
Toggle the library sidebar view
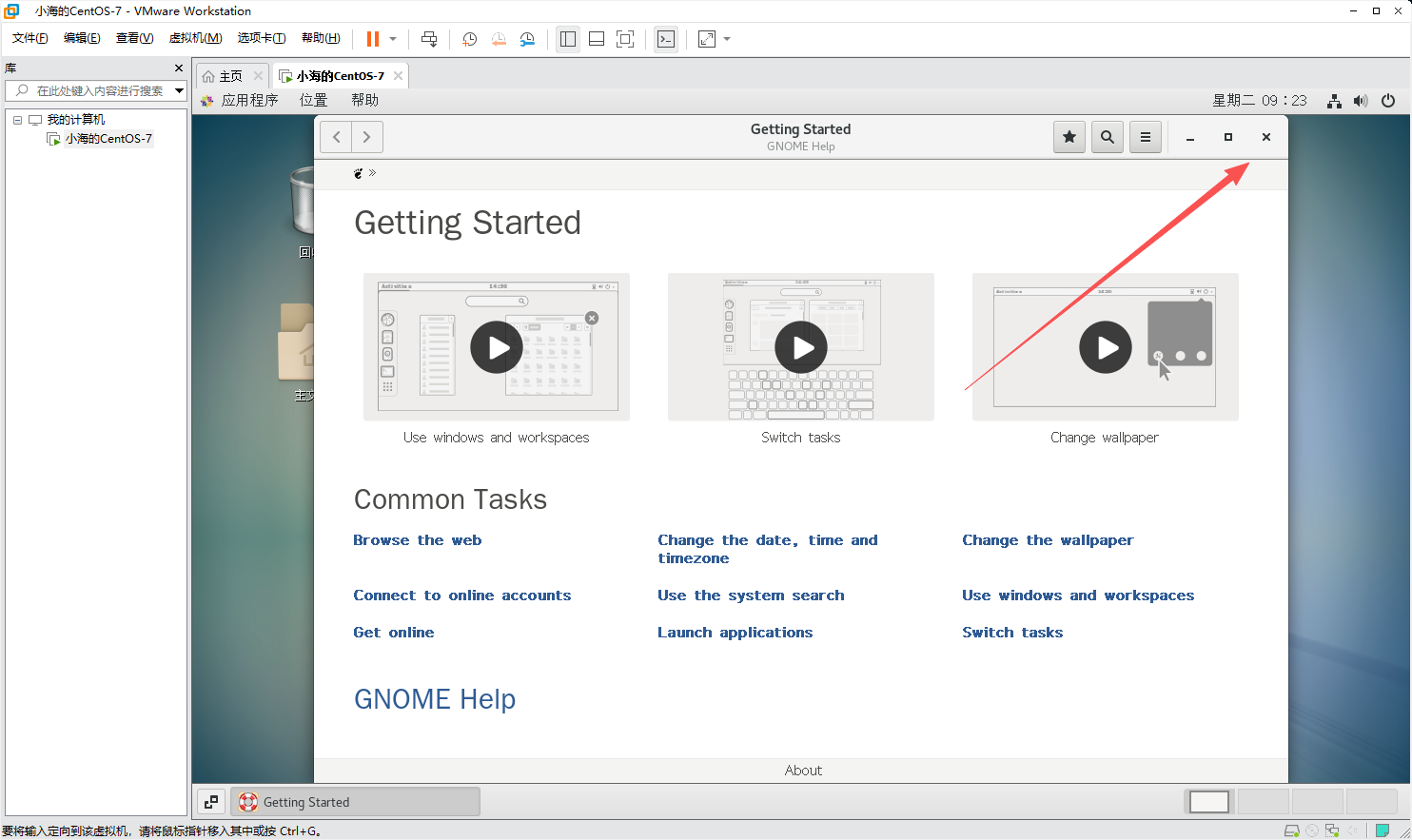[x=568, y=39]
